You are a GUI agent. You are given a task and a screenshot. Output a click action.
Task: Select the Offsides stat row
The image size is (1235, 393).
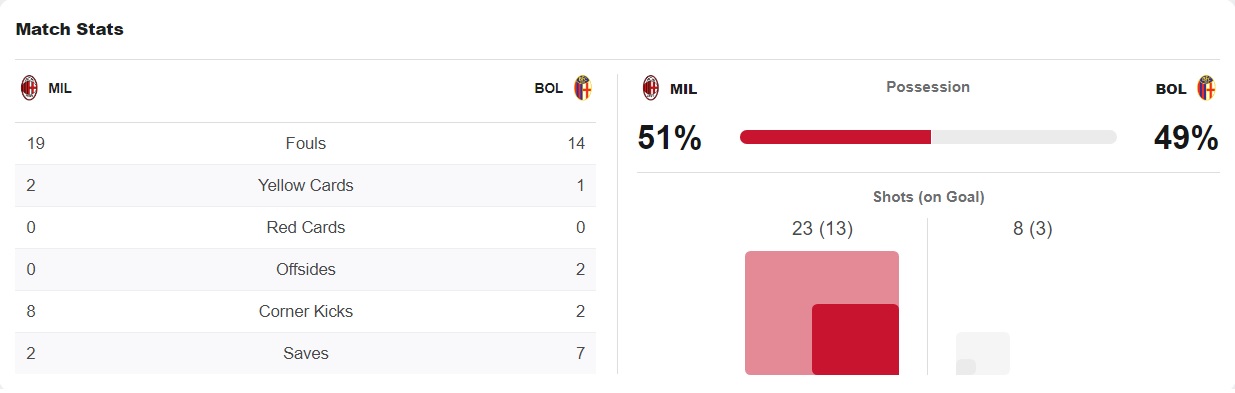click(305, 269)
